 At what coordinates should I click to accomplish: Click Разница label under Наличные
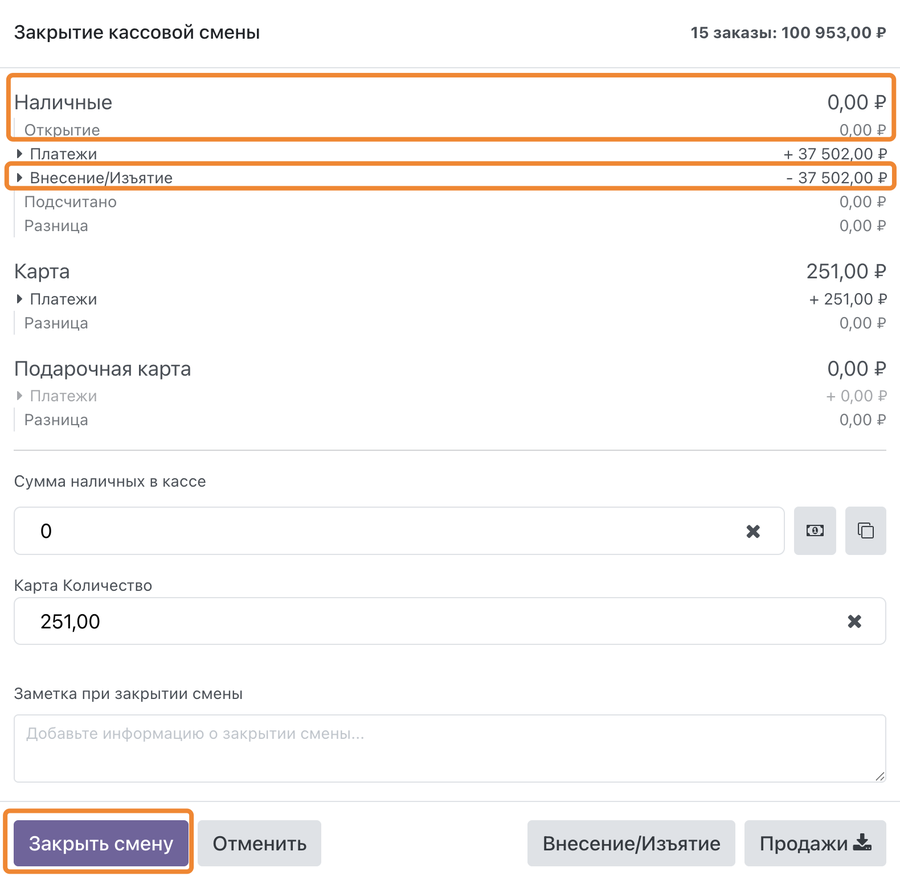pyautogui.click(x=56, y=226)
